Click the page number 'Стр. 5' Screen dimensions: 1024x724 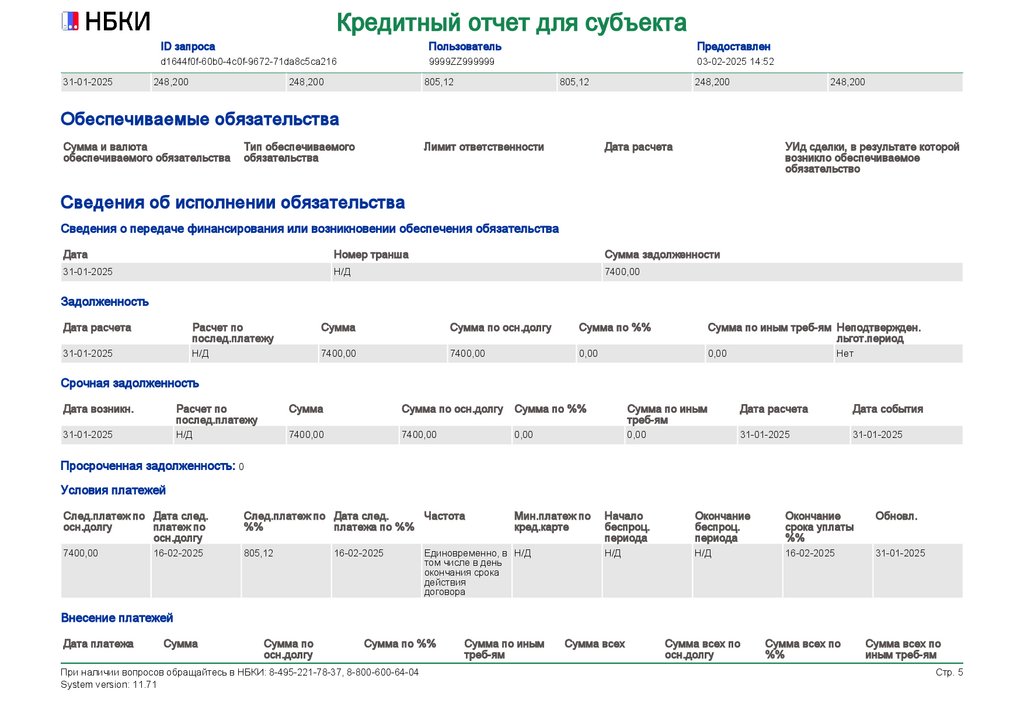(949, 672)
